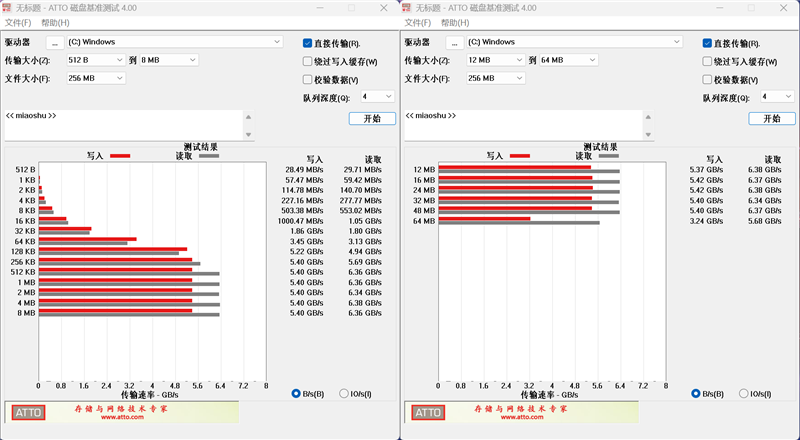
Task: Enable 绕过写入缓存(W) in left window
Action: (307, 62)
